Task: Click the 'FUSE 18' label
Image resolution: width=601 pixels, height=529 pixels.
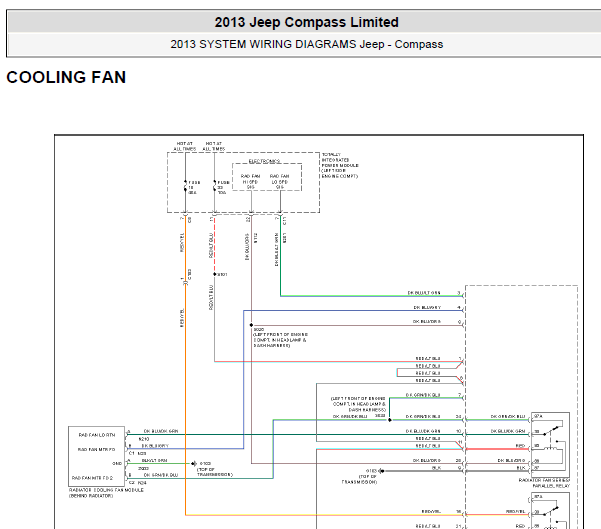Action: pos(193,187)
